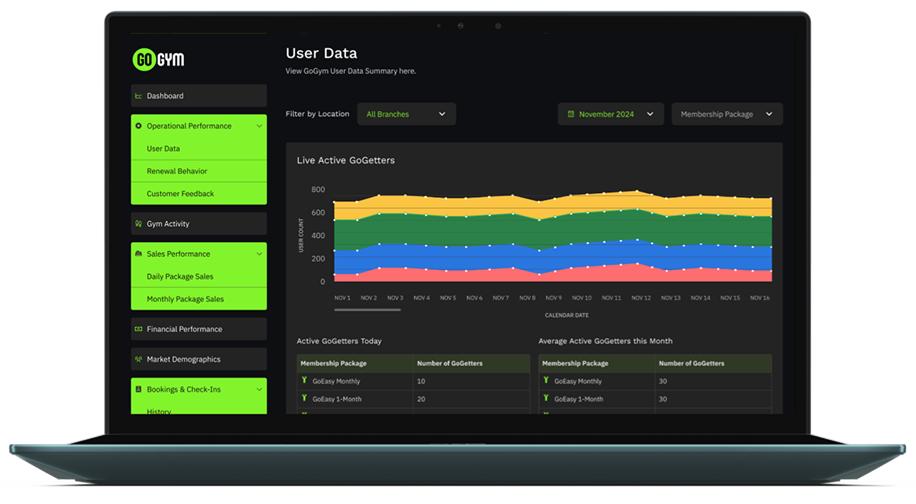Click the NOV 1 axis label
916x504 pixels.
(342, 298)
